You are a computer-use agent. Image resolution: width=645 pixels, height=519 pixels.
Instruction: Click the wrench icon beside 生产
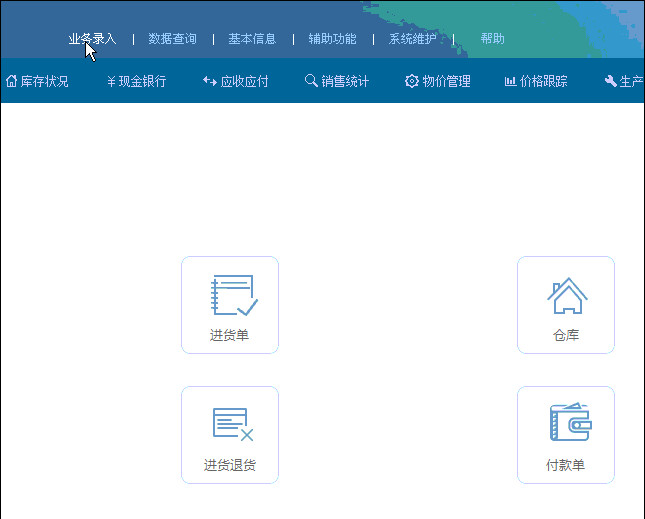coord(610,81)
